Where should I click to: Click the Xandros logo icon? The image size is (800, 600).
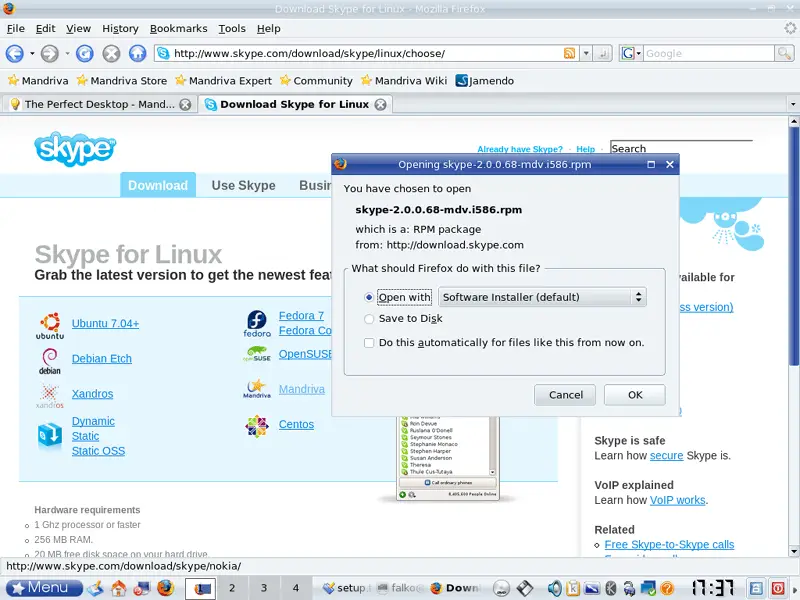[x=49, y=396]
